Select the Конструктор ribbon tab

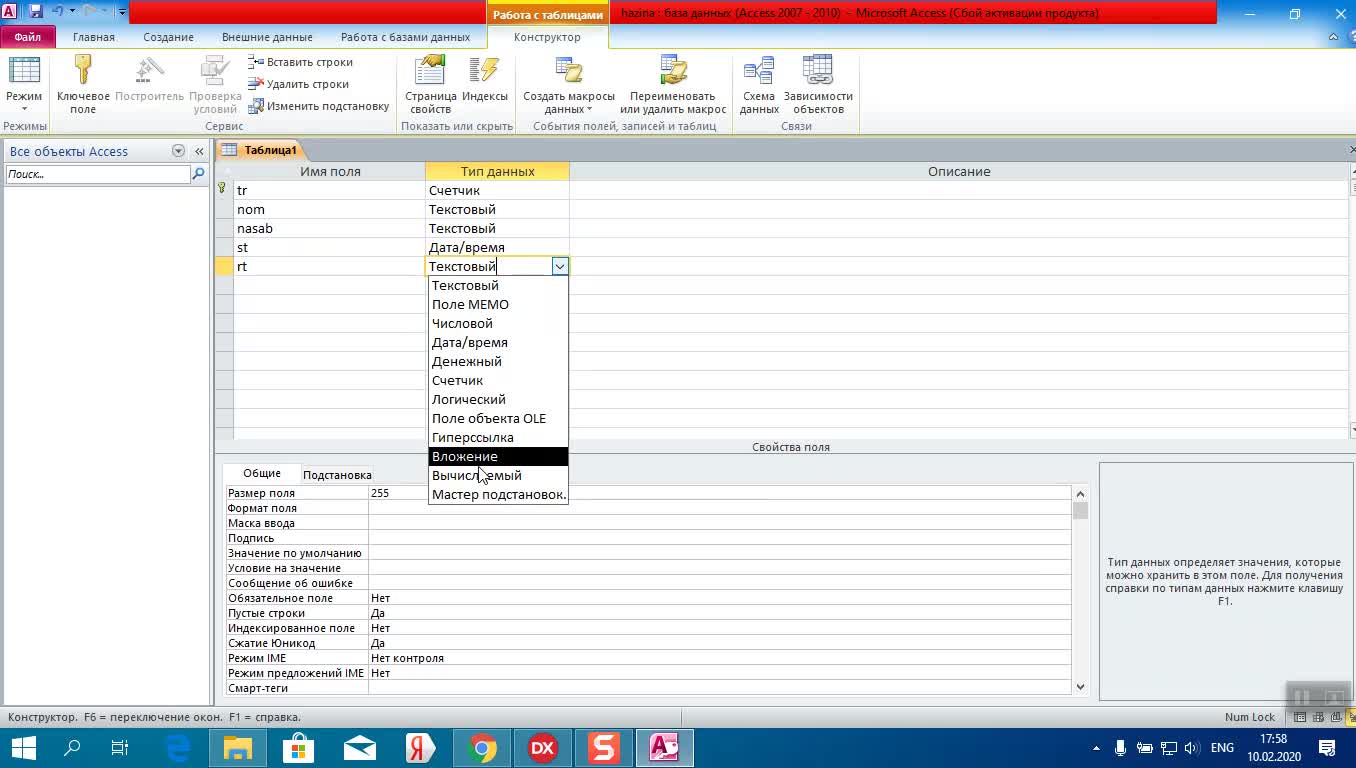pyautogui.click(x=547, y=37)
